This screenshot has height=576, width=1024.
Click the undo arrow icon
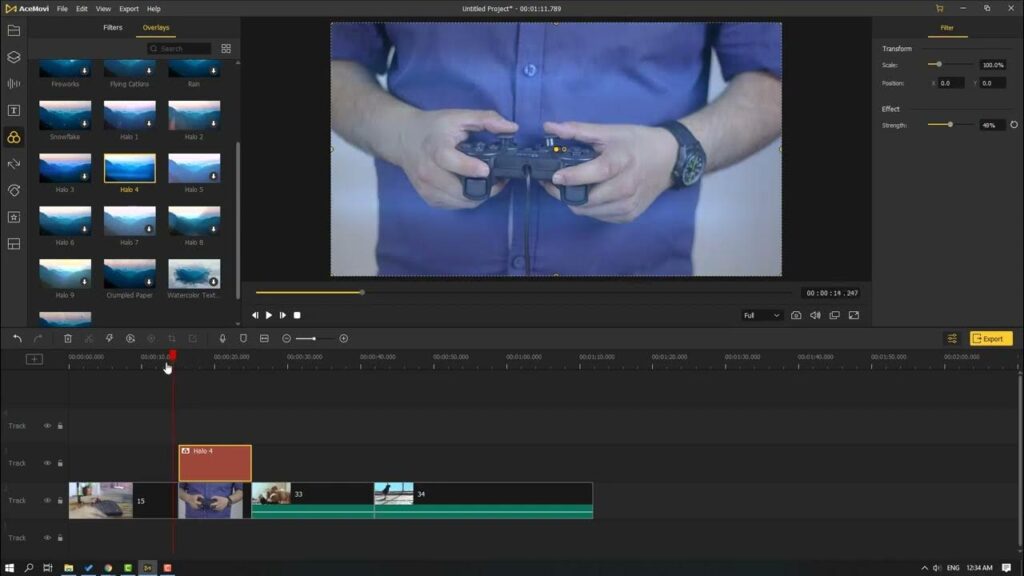pos(18,338)
